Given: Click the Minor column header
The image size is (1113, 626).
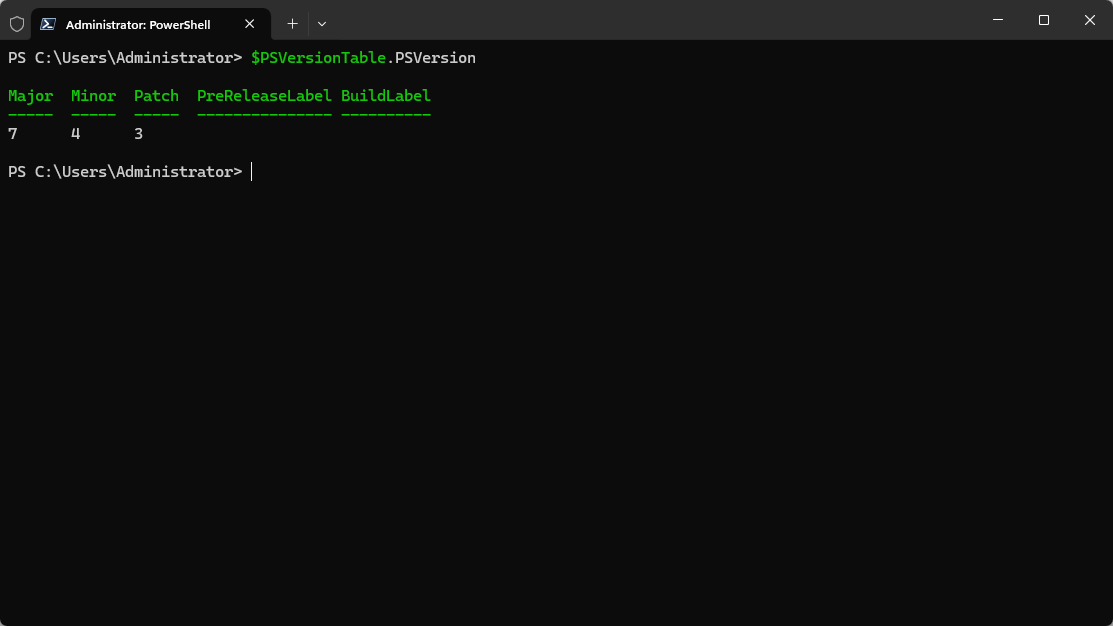Looking at the screenshot, I should 93,96.
